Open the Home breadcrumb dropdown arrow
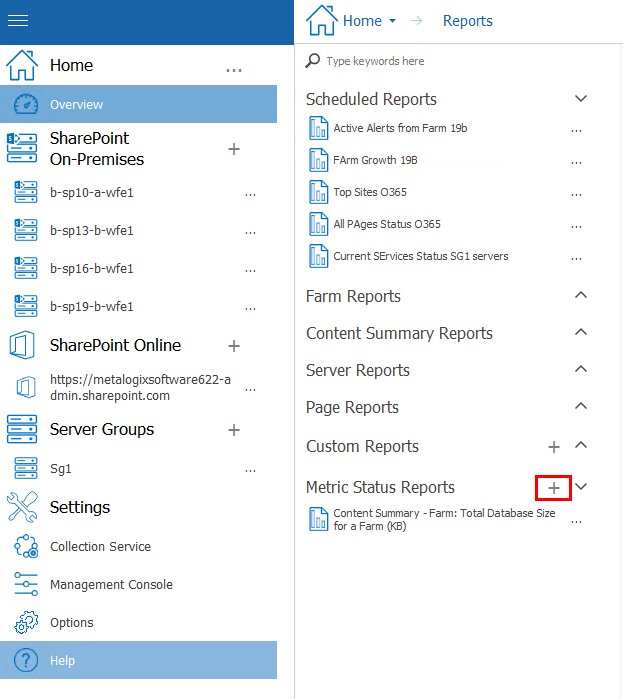Screen dimensions: 623x699 click(x=392, y=21)
